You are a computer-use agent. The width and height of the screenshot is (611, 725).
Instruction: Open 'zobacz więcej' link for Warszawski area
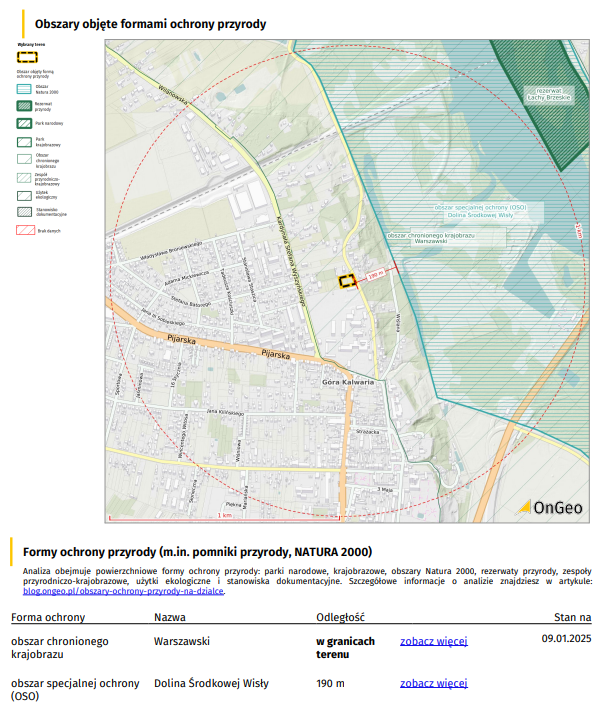click(x=433, y=641)
